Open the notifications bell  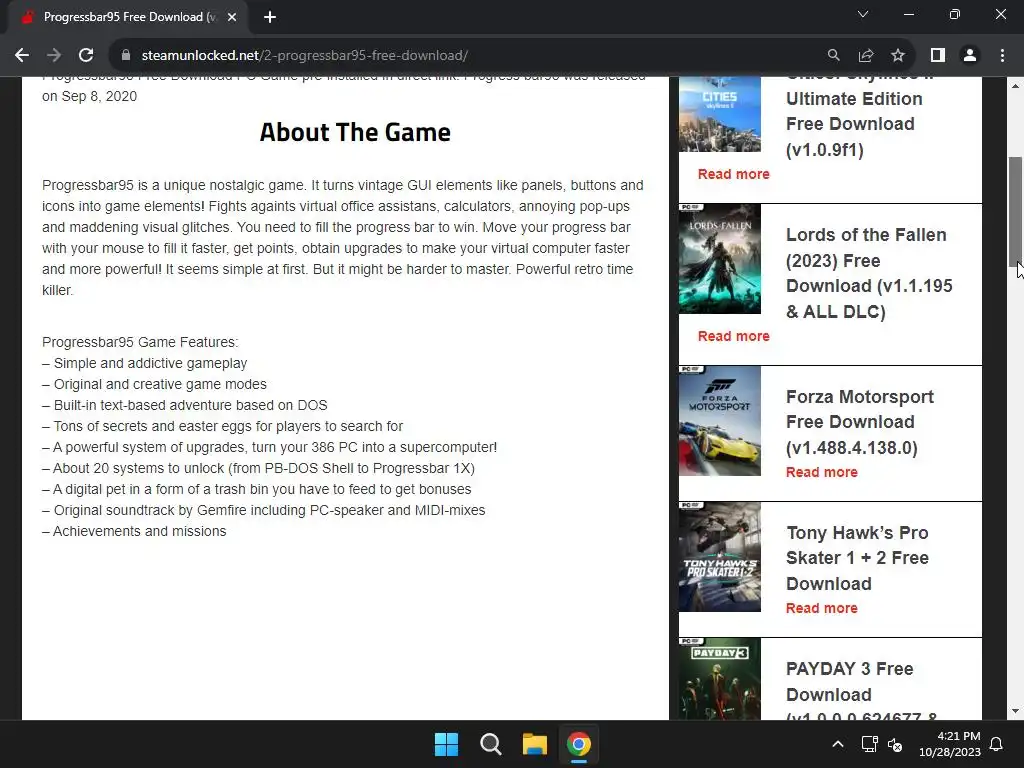(x=997, y=744)
